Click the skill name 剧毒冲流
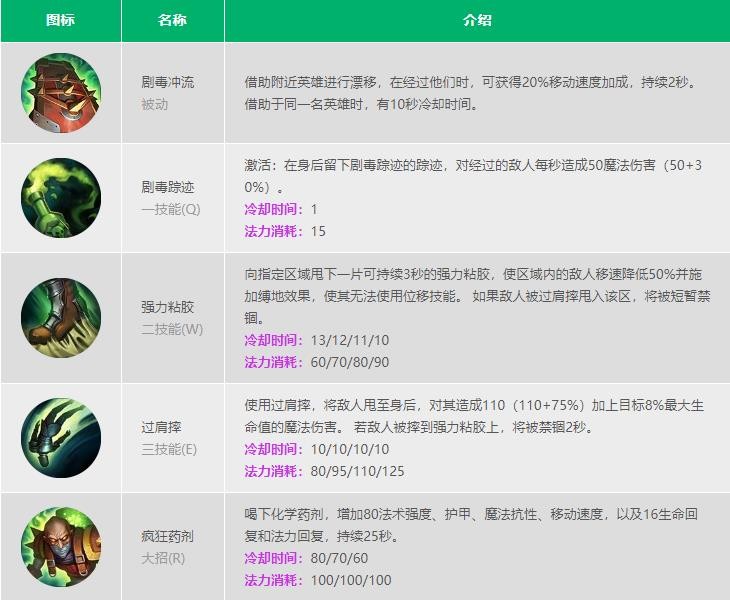 pyautogui.click(x=168, y=82)
